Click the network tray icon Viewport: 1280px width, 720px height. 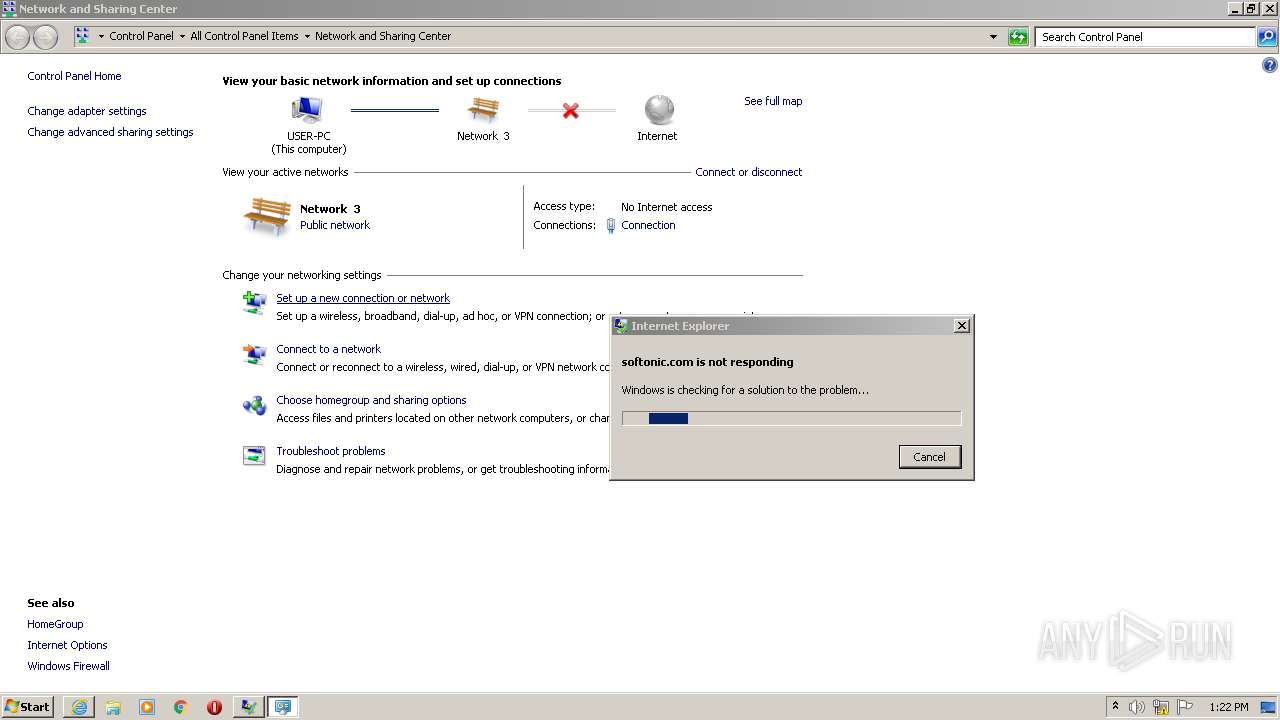pyautogui.click(x=1161, y=707)
